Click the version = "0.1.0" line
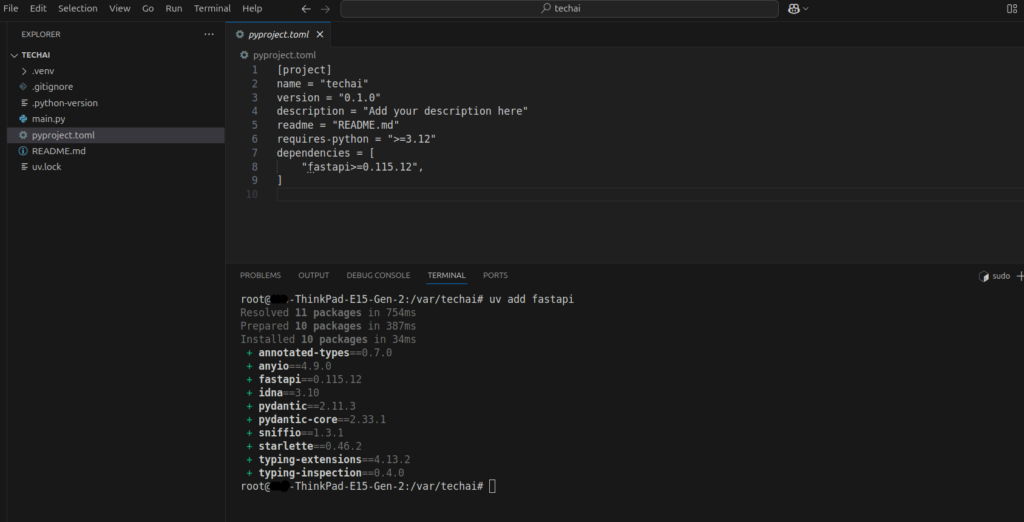This screenshot has width=1024, height=522. click(328, 97)
